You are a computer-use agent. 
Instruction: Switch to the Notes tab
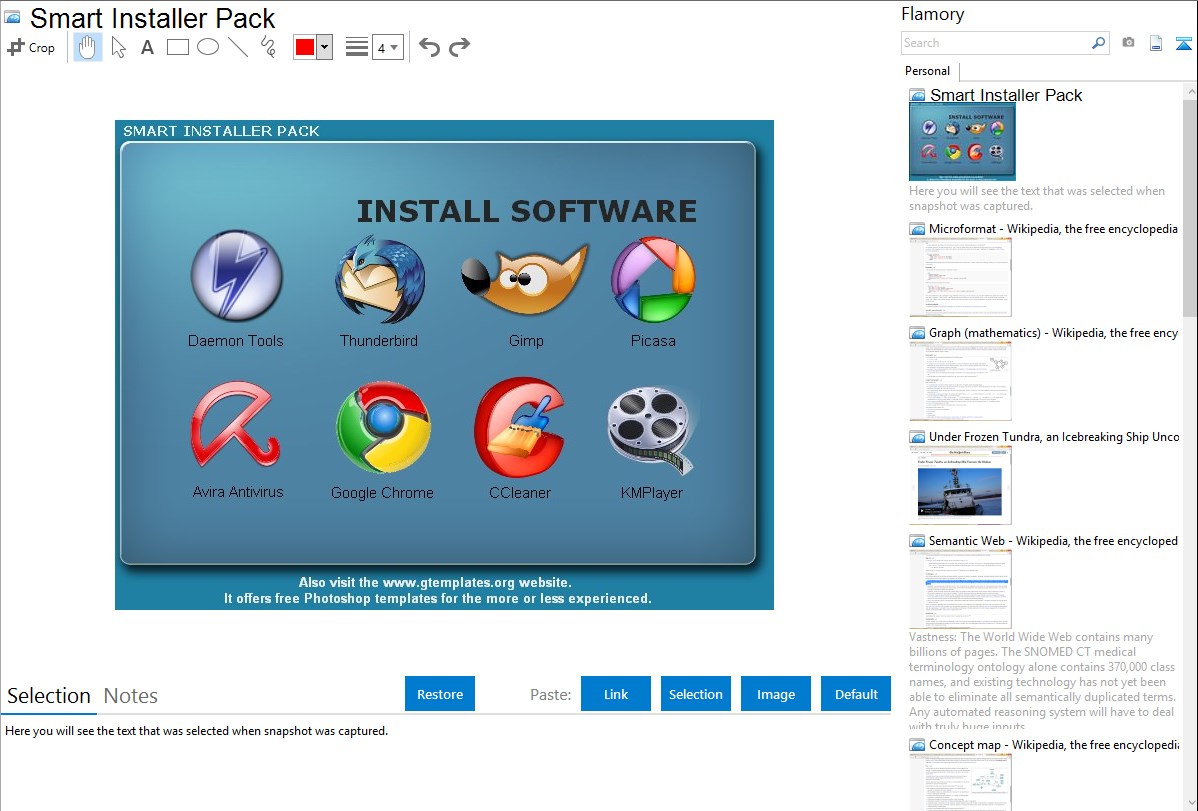[131, 696]
